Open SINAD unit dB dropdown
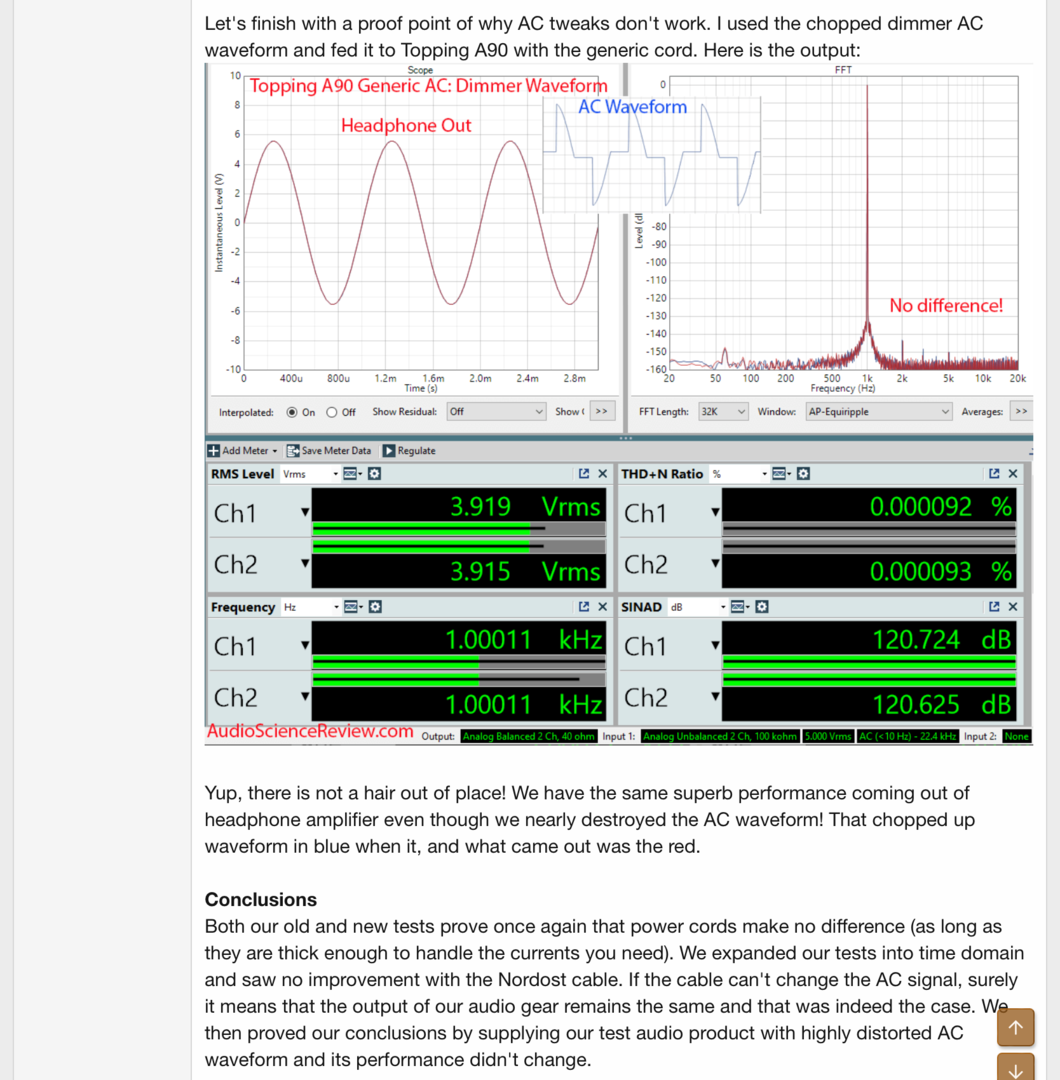Viewport: 1060px width, 1080px height. point(698,607)
